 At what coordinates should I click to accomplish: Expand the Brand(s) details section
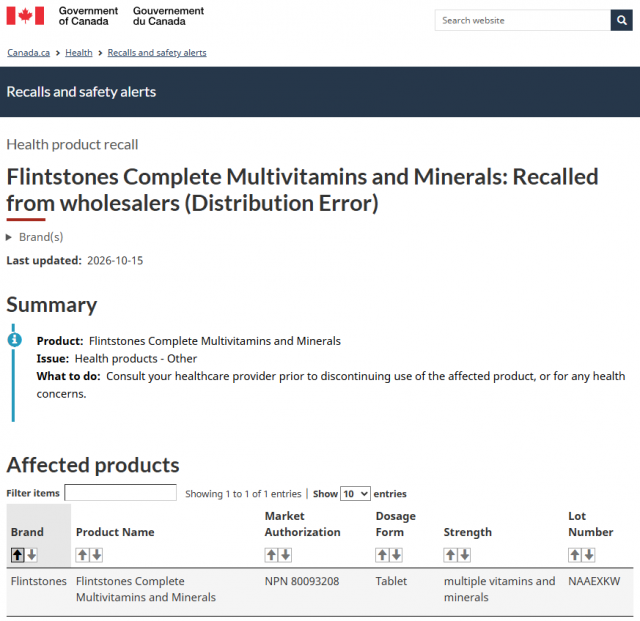click(x=35, y=237)
